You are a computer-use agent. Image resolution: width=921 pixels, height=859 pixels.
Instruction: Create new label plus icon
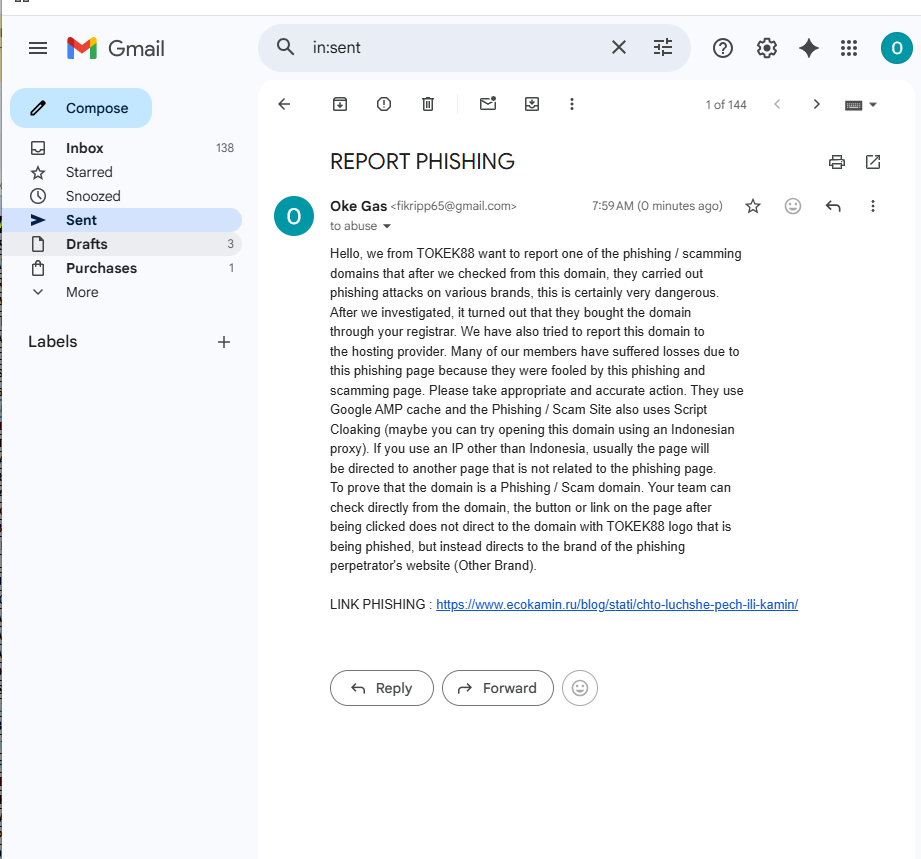click(x=224, y=342)
